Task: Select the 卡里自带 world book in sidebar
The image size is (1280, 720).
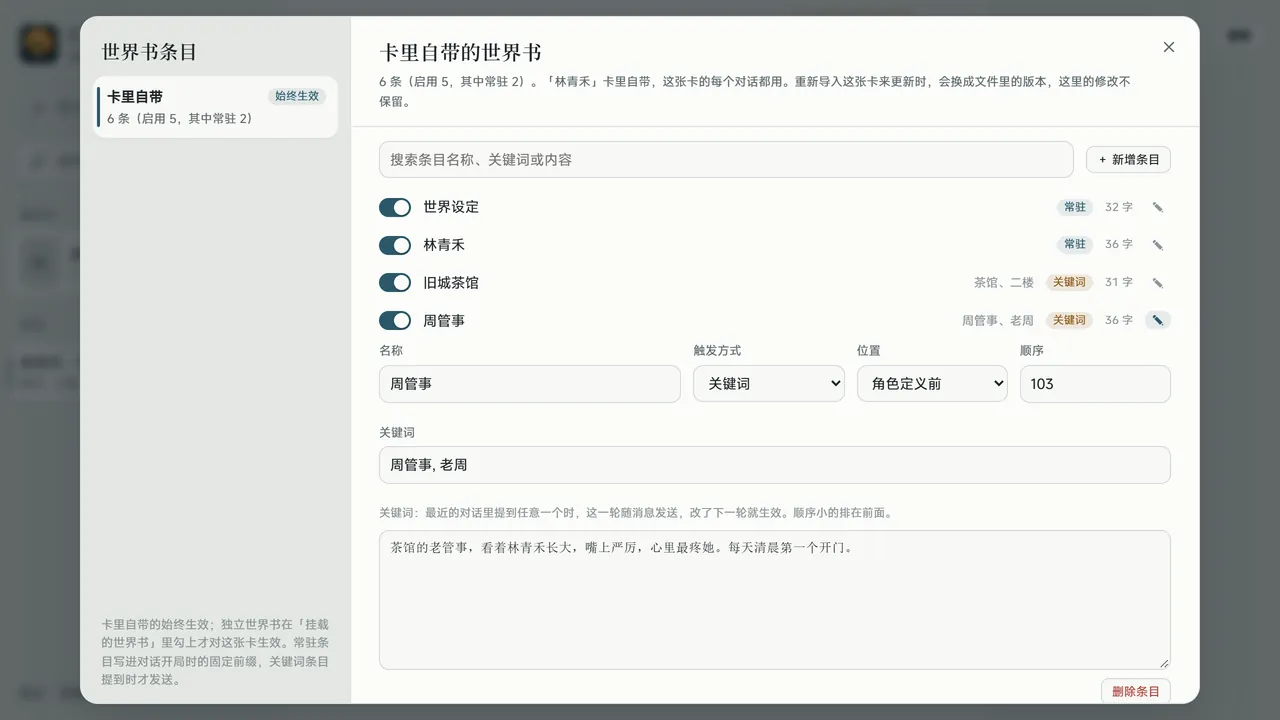Action: click(x=216, y=107)
